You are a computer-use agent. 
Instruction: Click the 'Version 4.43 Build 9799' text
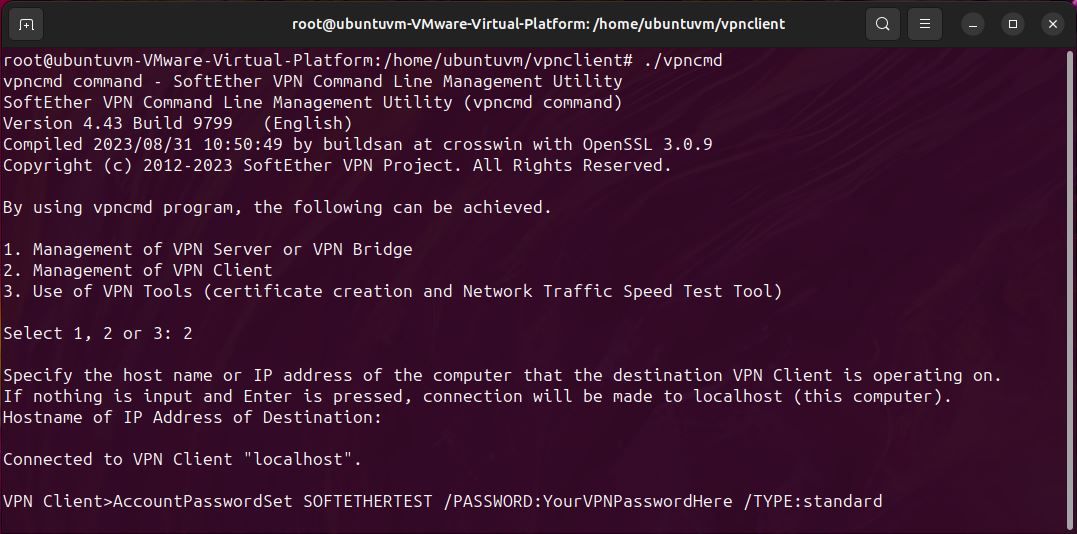[118, 123]
